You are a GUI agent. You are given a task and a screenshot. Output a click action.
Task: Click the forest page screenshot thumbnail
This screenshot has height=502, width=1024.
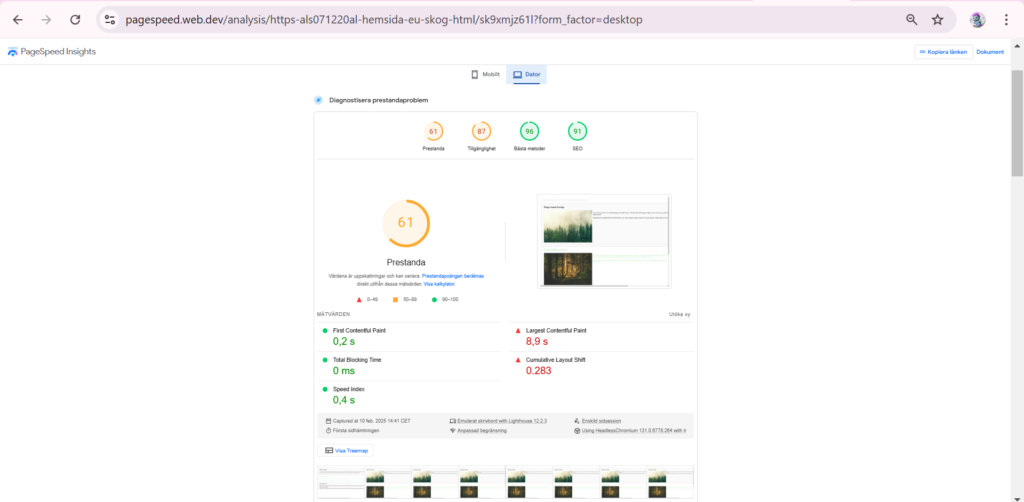point(604,241)
